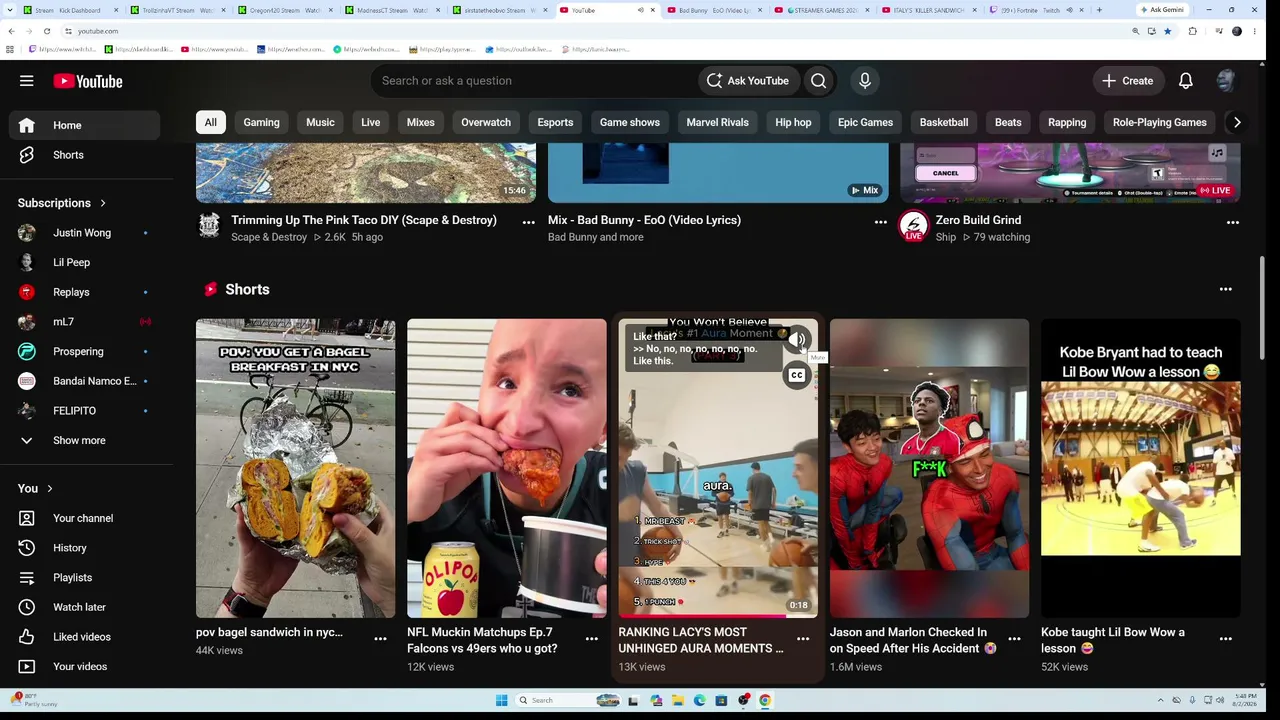This screenshot has height=720, width=1280.
Task: Select the Marvel Rivals filter chip
Action: tap(717, 122)
